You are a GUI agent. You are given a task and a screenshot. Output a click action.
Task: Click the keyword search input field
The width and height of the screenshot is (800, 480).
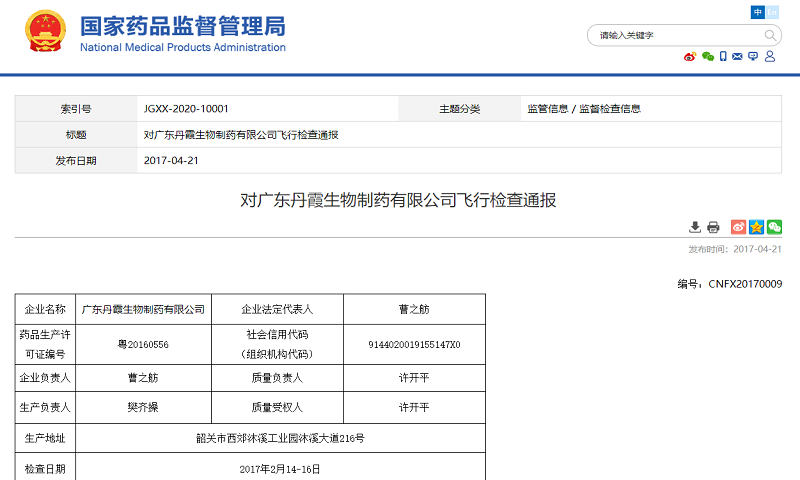(x=670, y=35)
